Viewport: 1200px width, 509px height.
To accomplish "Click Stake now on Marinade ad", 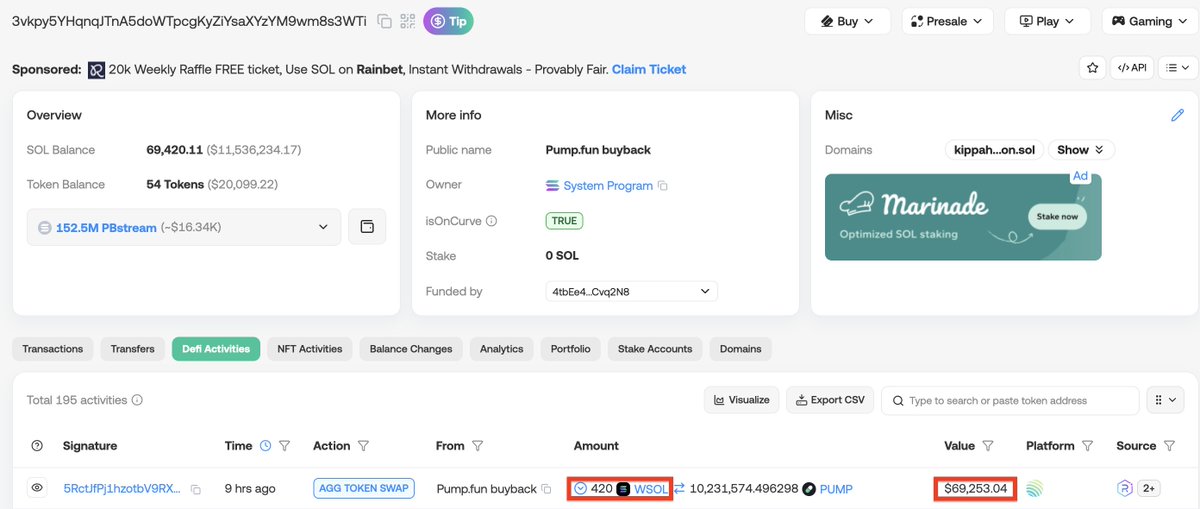I will coord(1057,216).
